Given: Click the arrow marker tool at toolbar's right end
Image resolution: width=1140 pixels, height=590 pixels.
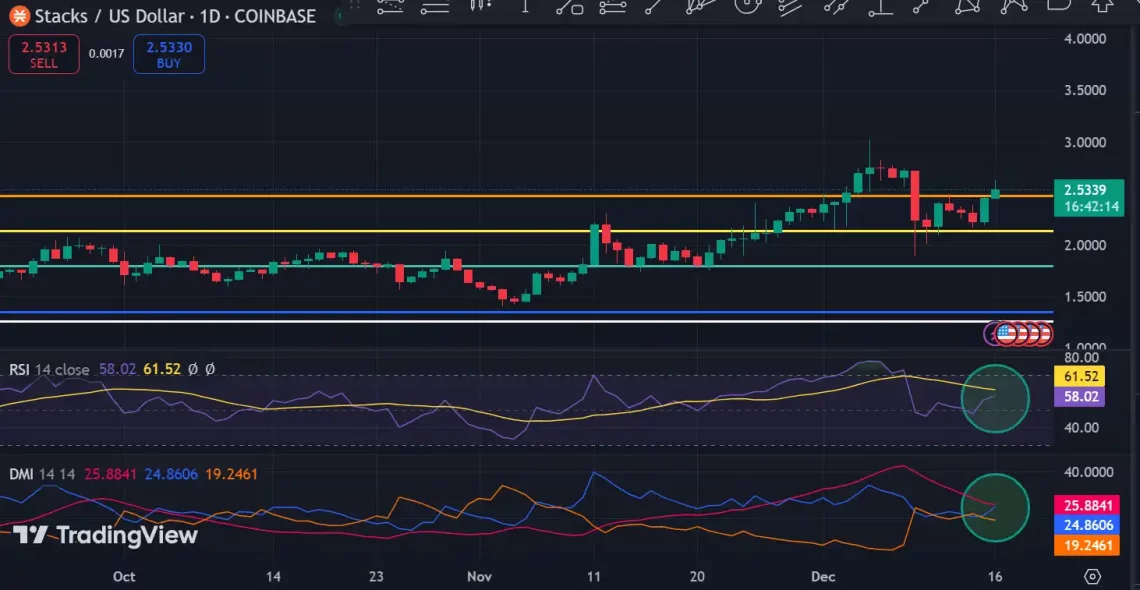Looking at the screenshot, I should click(x=1101, y=12).
